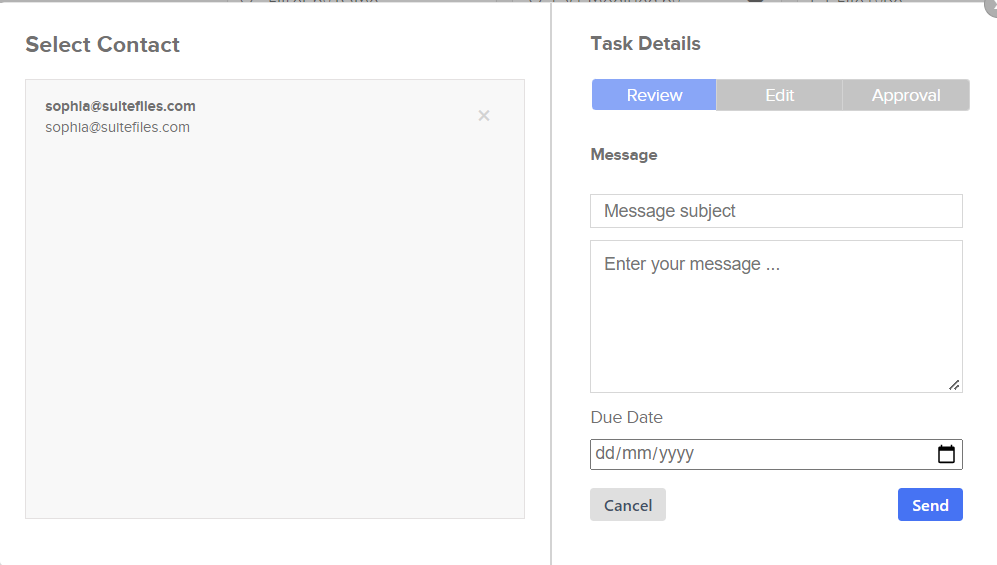Click the Task Details heading
This screenshot has height=565, width=997.
click(645, 43)
